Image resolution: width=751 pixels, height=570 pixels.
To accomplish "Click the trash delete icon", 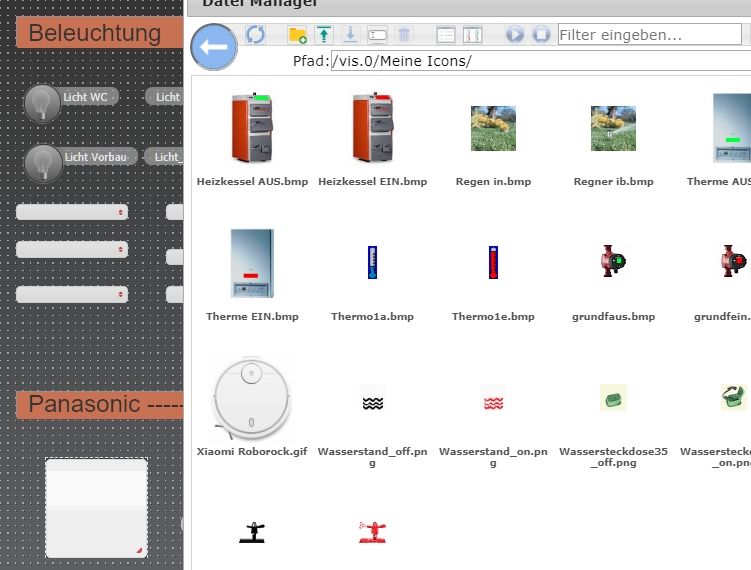I will click(404, 35).
